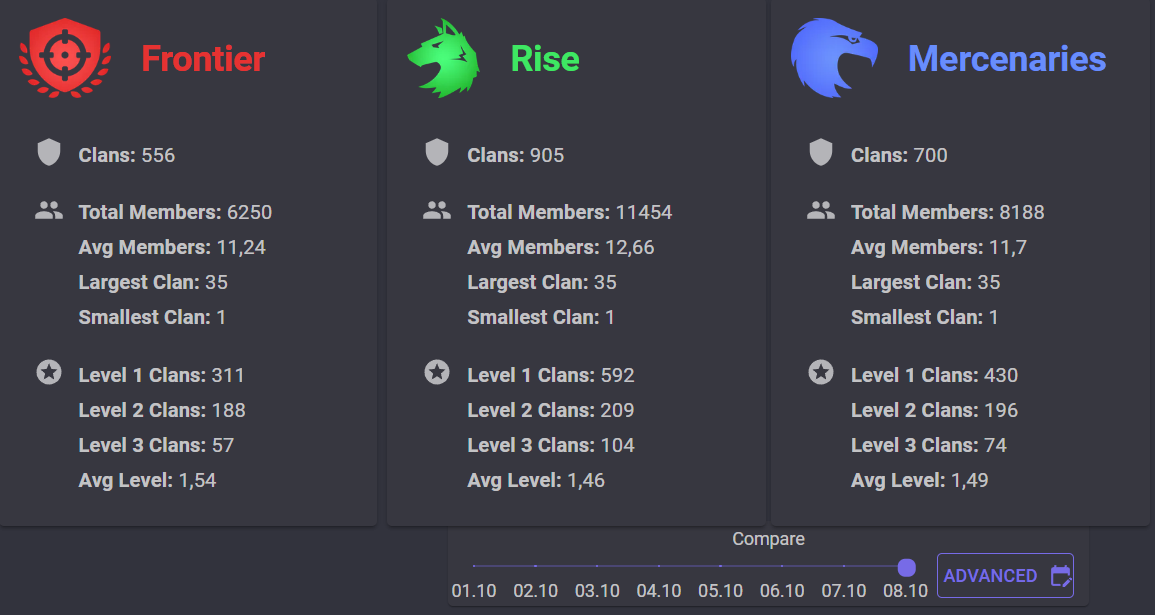This screenshot has height=615, width=1155.
Task: Click the star icon beside Frontier Level 1 Clans
Action: pyautogui.click(x=49, y=372)
